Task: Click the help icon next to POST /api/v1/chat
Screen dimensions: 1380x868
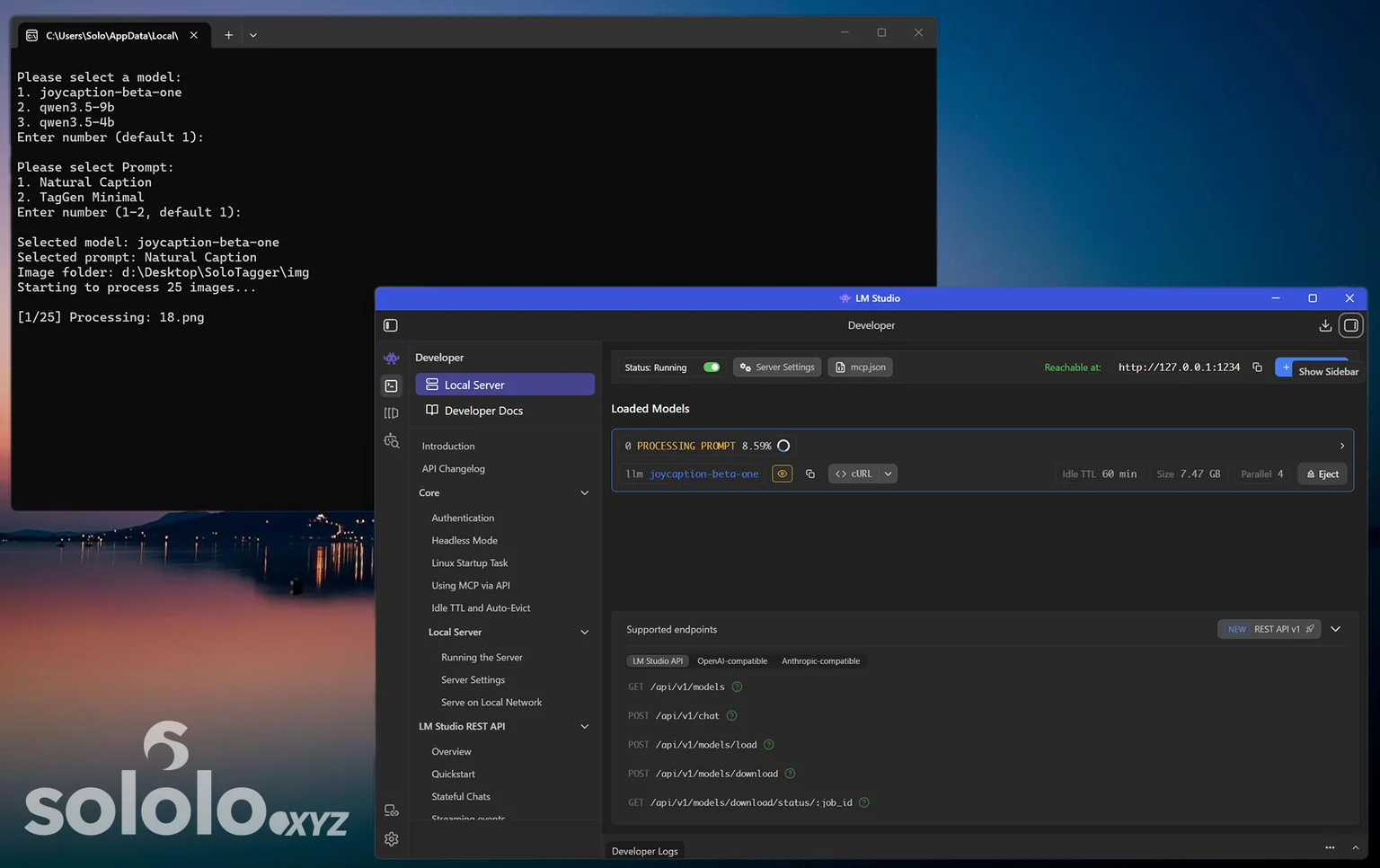Action: pyautogui.click(x=731, y=716)
